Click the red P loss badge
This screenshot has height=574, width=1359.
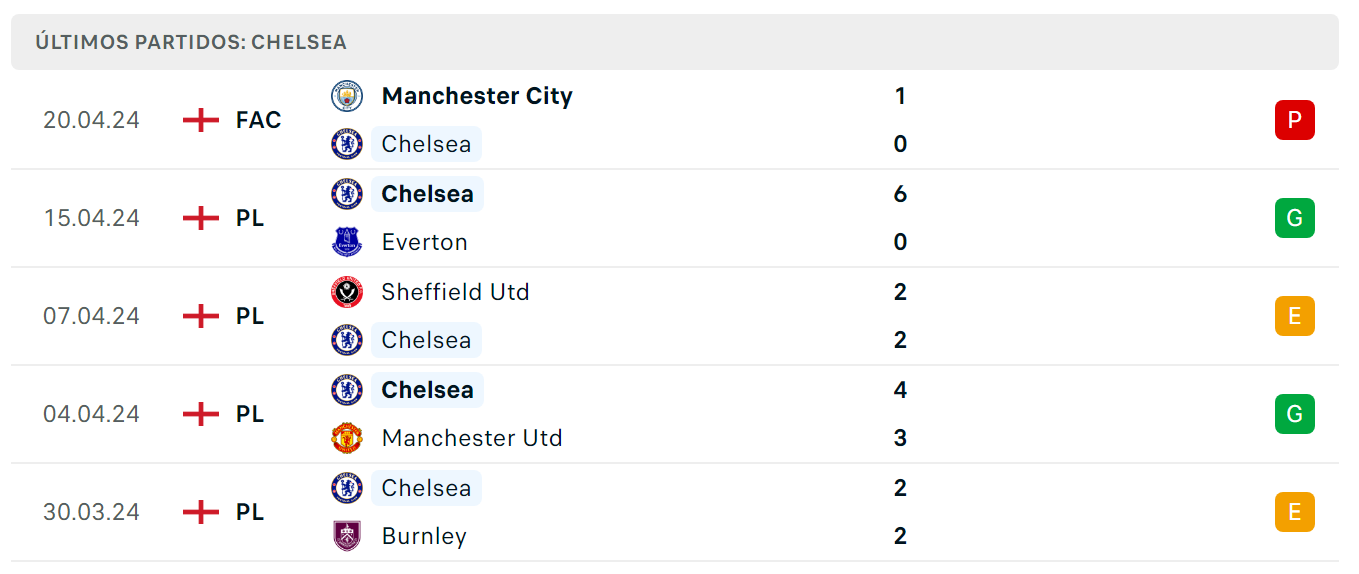tap(1295, 120)
